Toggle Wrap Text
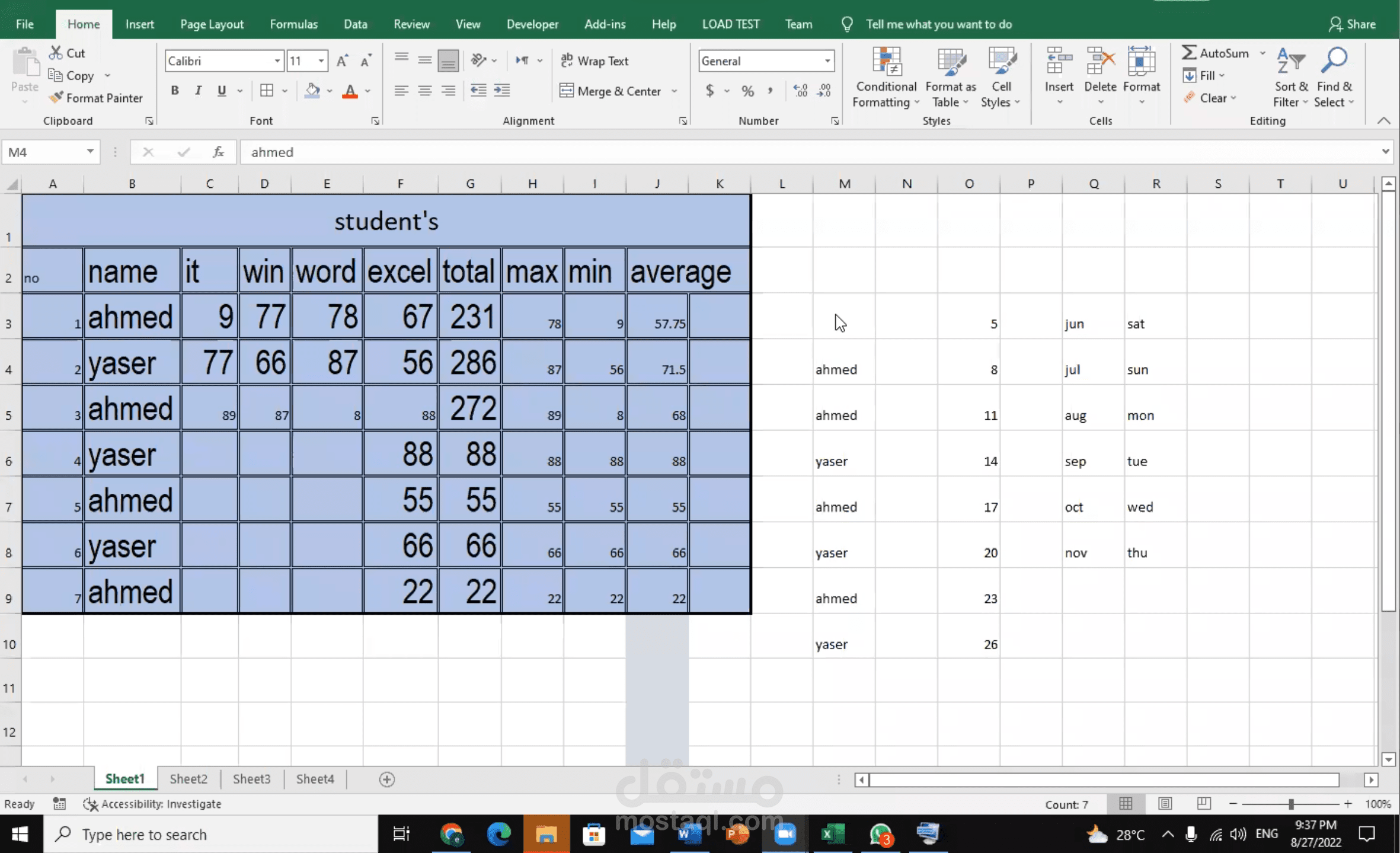 594,60
